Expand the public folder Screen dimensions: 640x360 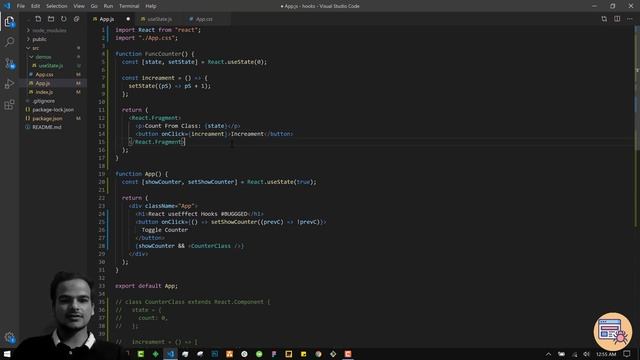click(39, 39)
